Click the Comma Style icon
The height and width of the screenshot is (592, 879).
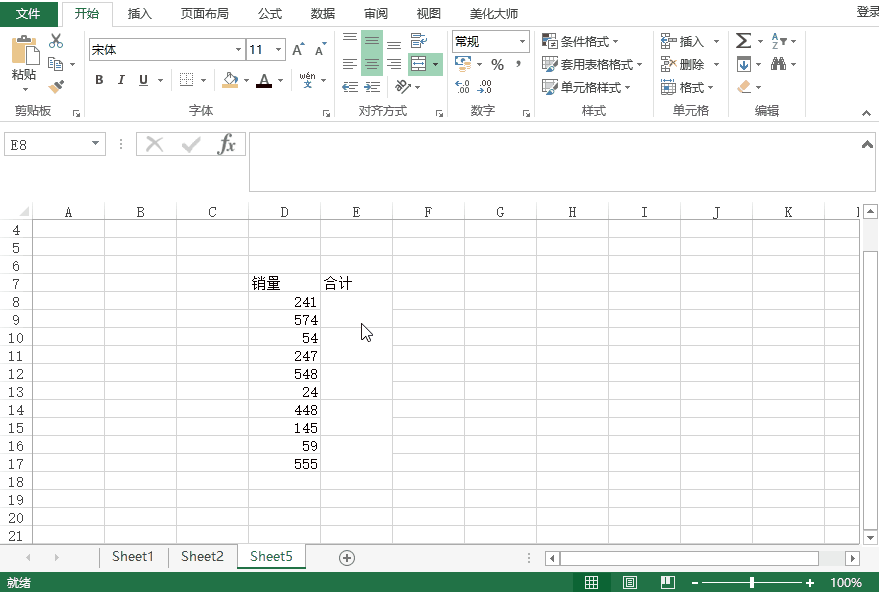coord(519,64)
